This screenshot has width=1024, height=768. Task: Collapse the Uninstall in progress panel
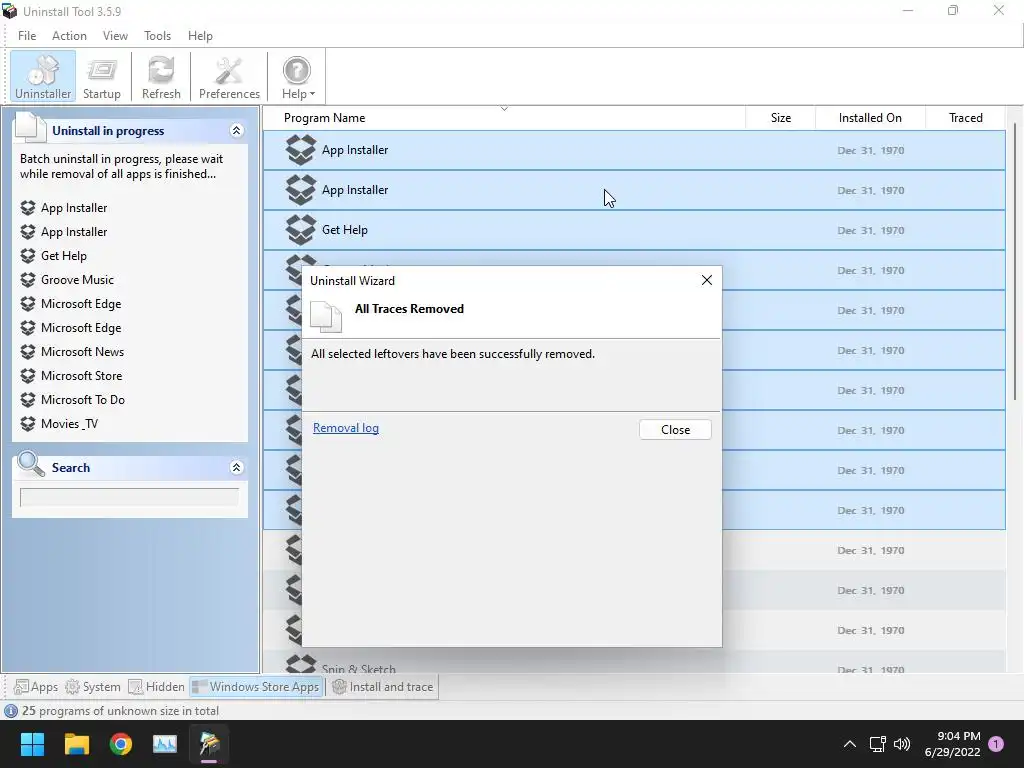click(x=236, y=131)
